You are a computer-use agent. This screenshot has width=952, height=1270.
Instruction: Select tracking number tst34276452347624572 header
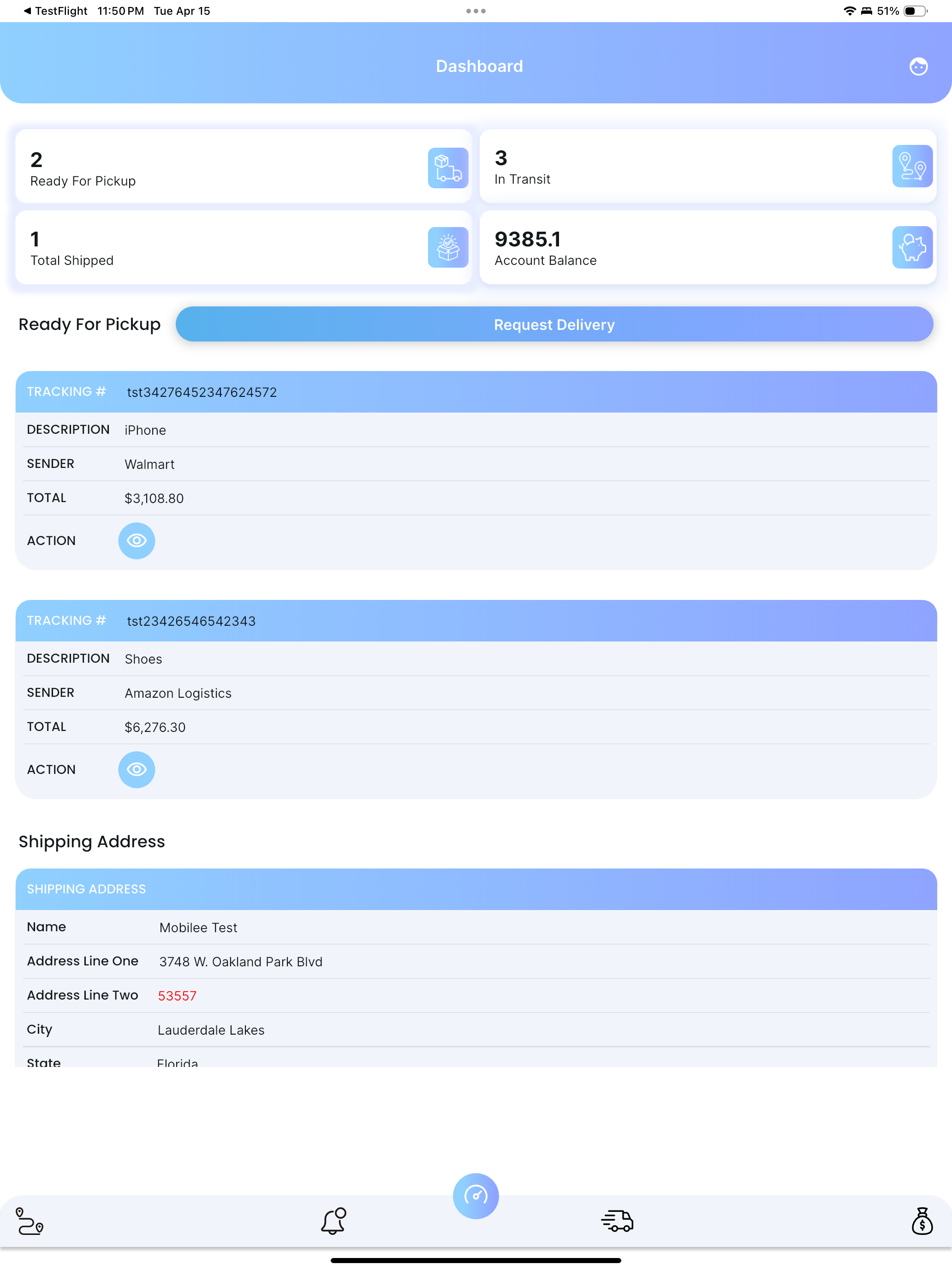point(476,391)
